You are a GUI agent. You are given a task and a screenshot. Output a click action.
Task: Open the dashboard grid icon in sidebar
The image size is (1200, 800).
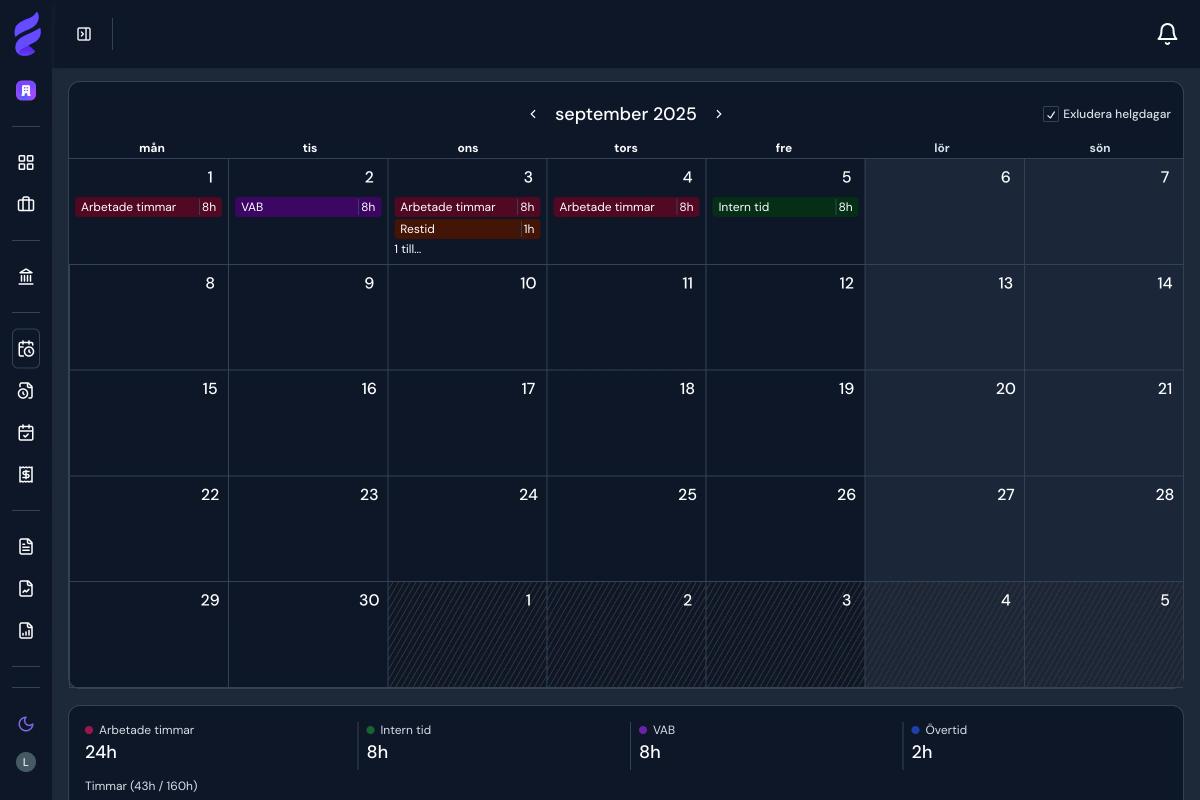[x=26, y=162]
